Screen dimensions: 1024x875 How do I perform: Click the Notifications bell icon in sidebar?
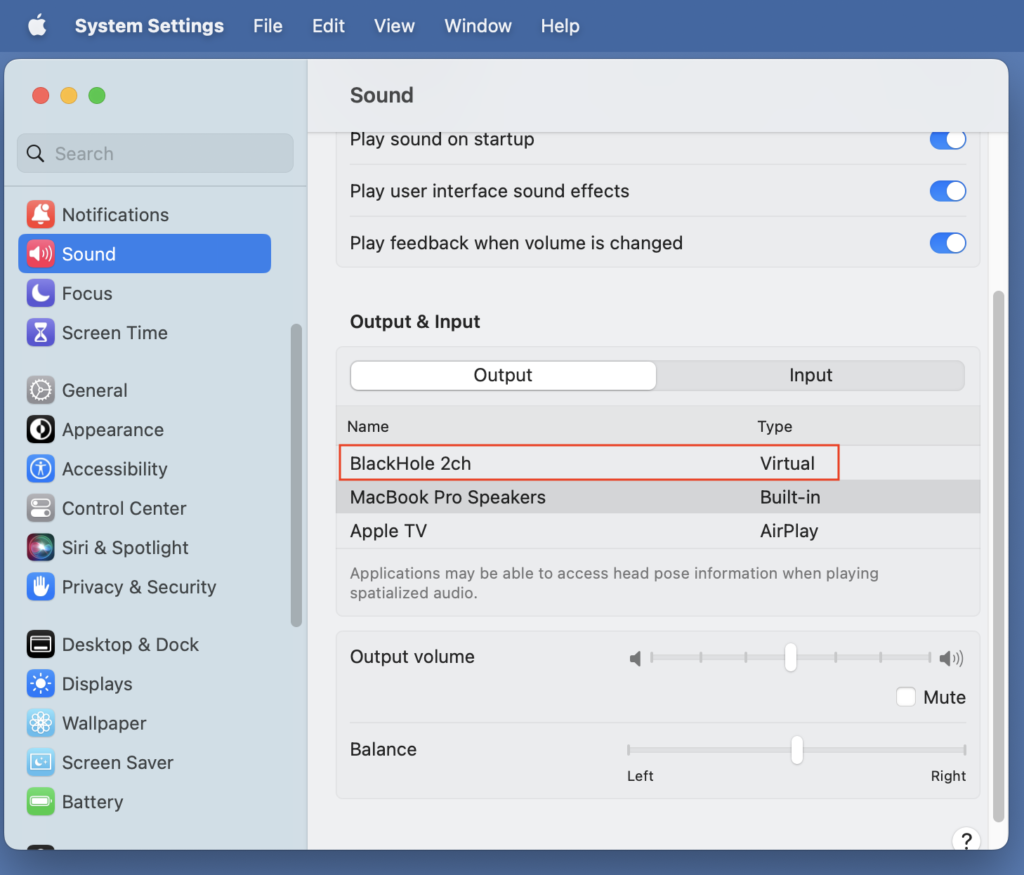40,214
